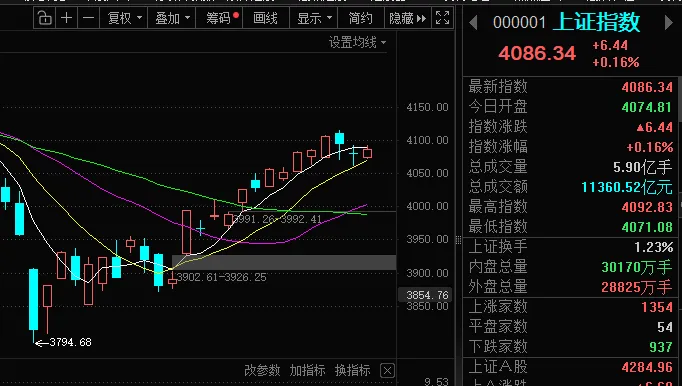Click the 4100.00 price axis label
Image resolution: width=682 pixels, height=386 pixels.
pos(427,141)
